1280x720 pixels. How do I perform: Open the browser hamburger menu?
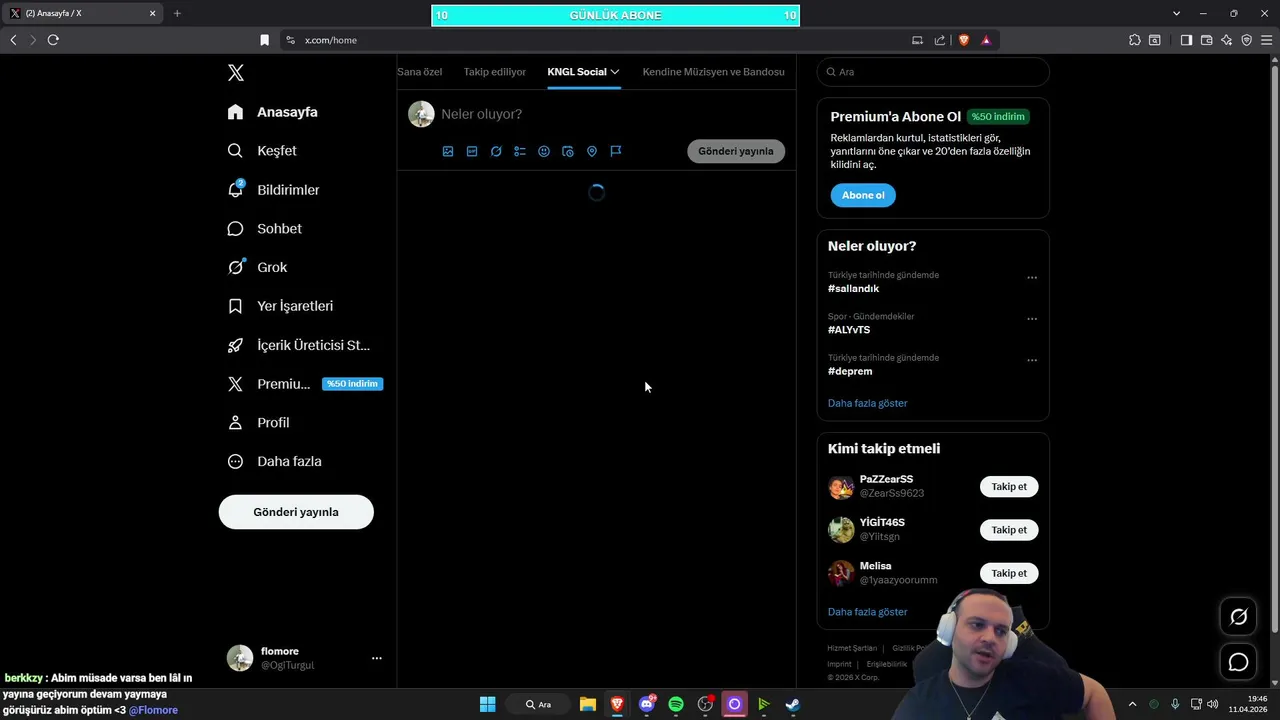[x=1266, y=40]
